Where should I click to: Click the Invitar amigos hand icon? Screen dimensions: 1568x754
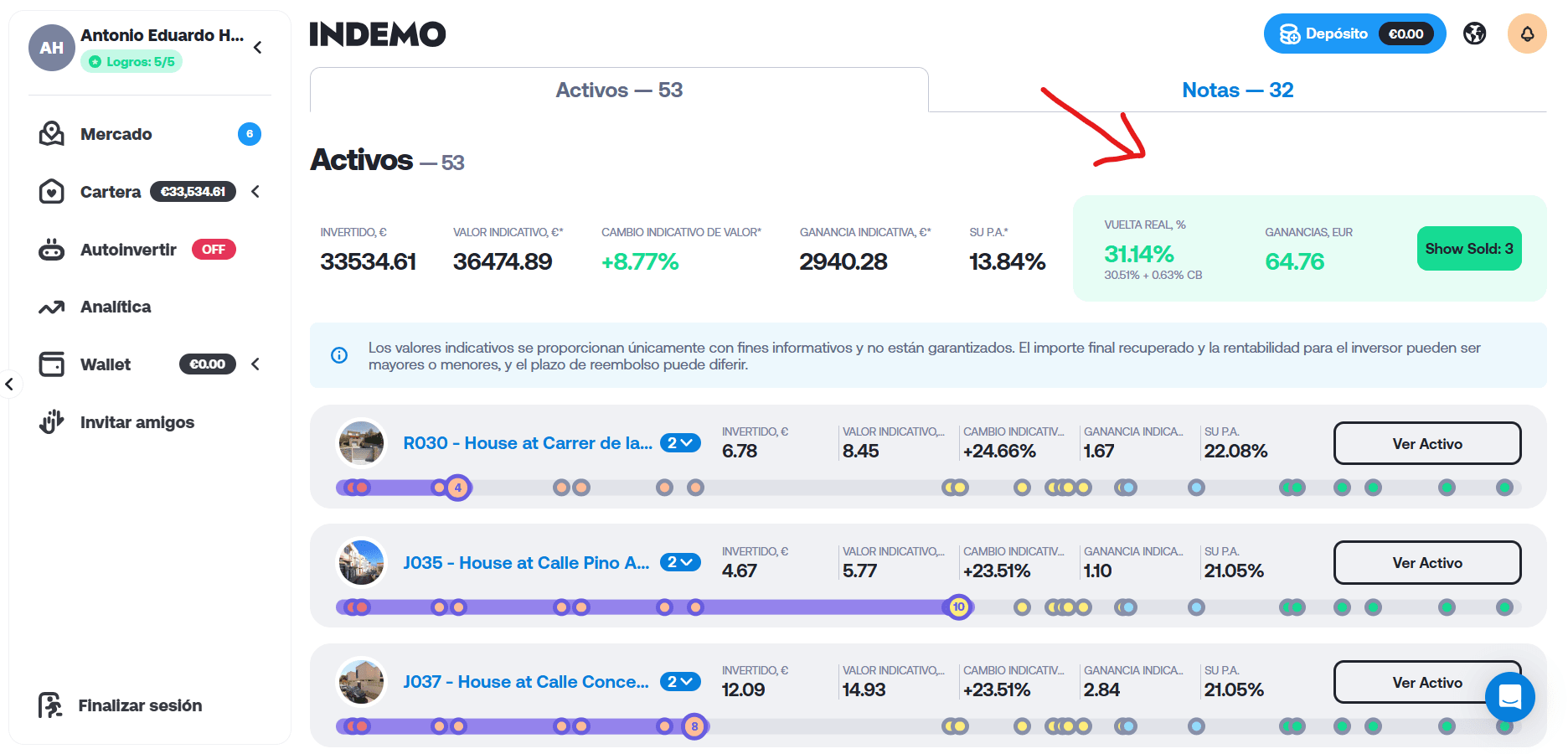52,421
